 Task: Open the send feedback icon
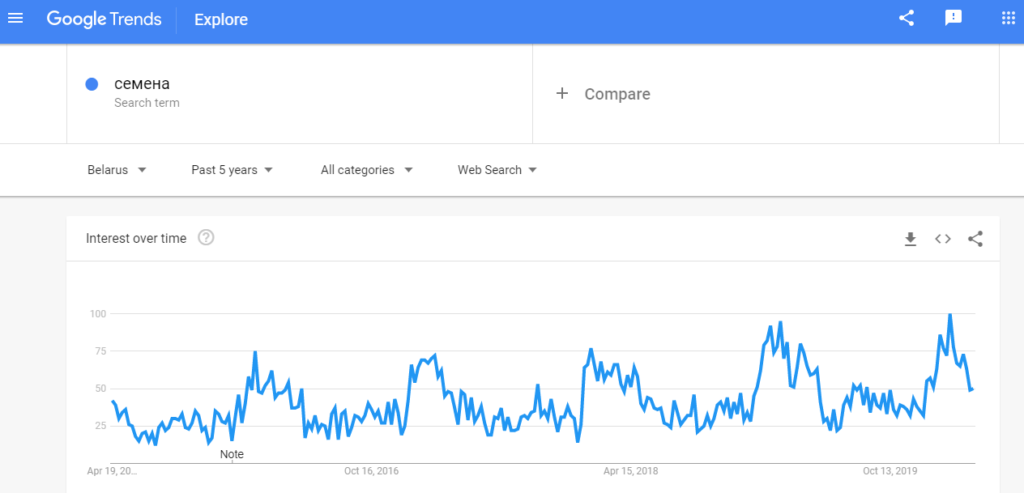(x=953, y=18)
